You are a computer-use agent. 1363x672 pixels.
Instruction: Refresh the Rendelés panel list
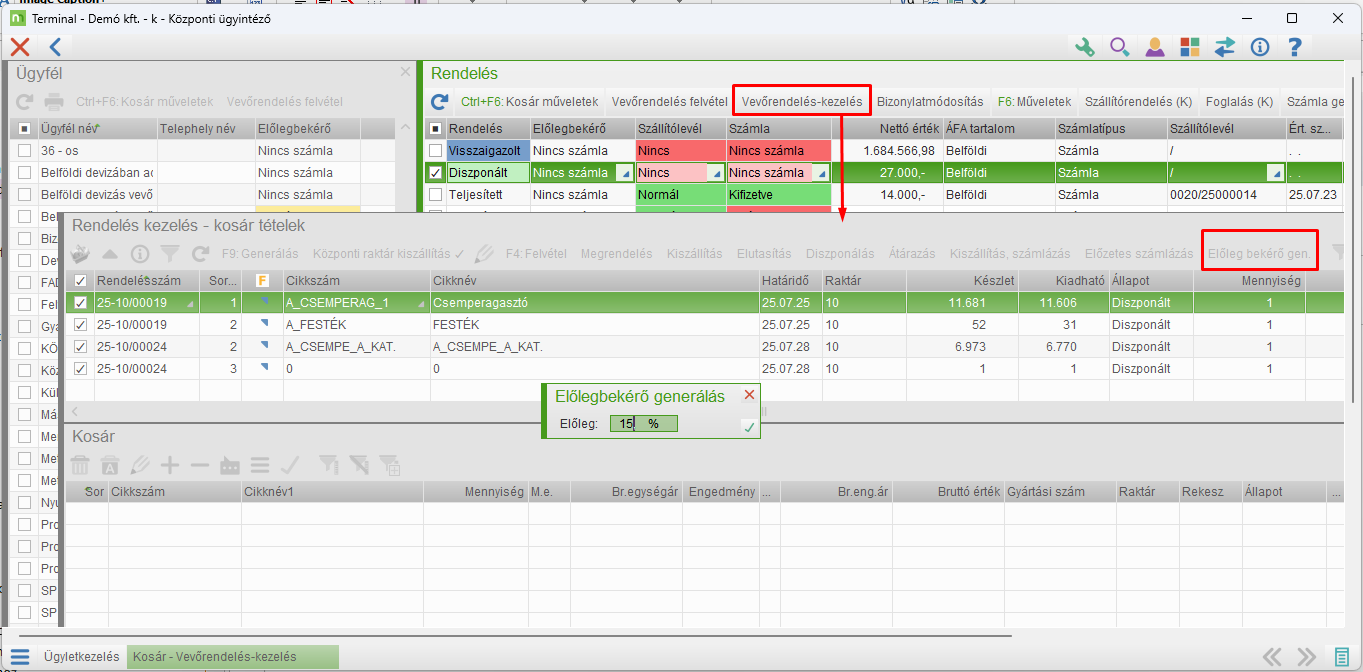point(439,102)
